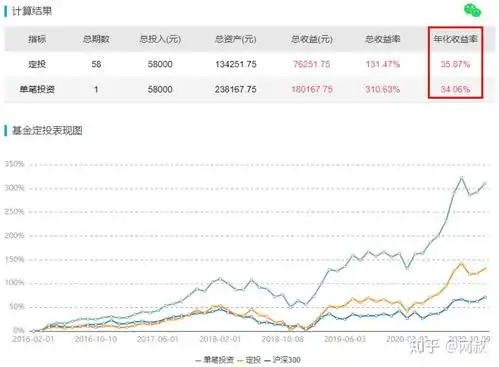Click the 总收益率 column header
Image resolution: width=499 pixels, height=367 pixels.
coord(382,39)
